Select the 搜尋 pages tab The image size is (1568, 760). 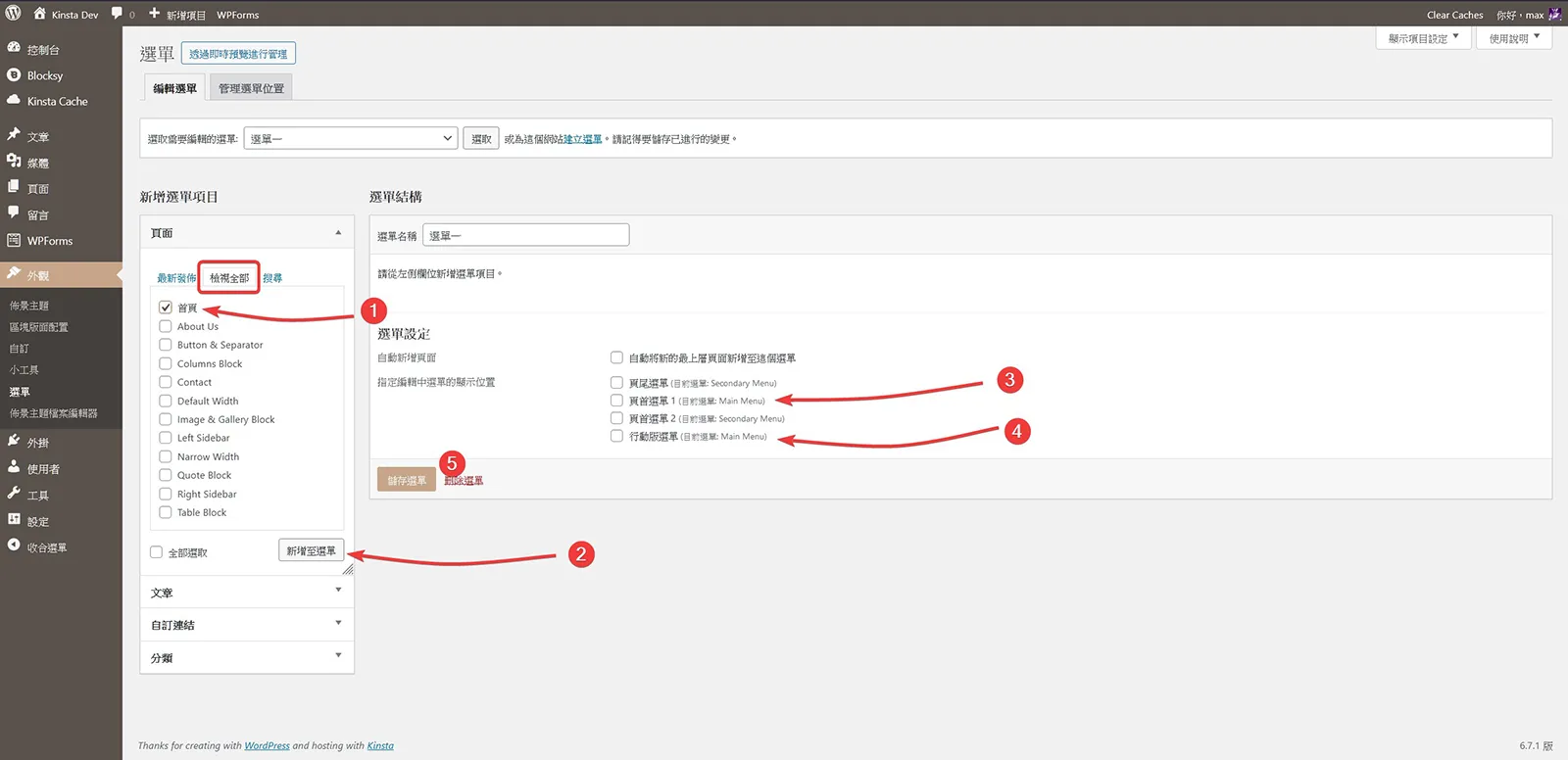[x=272, y=278]
